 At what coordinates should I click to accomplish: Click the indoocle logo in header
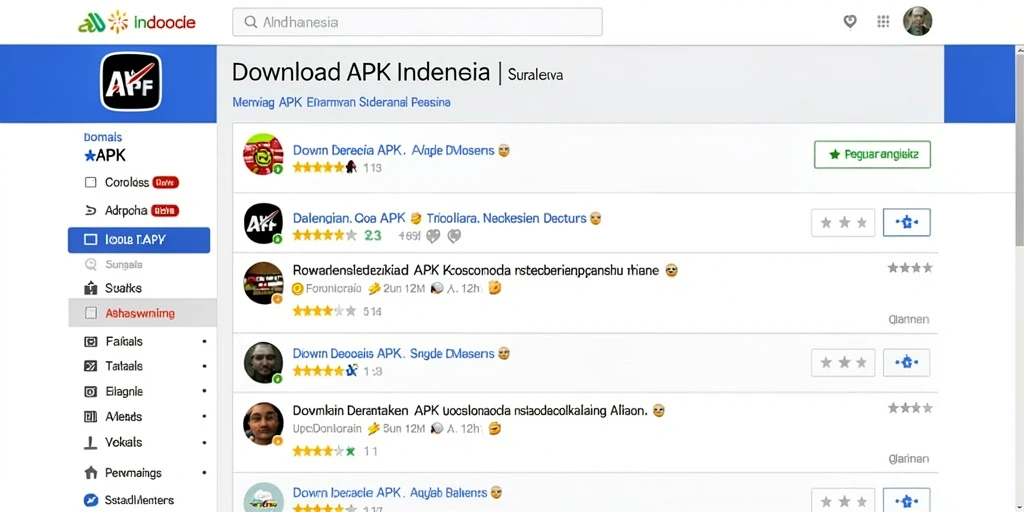136,22
